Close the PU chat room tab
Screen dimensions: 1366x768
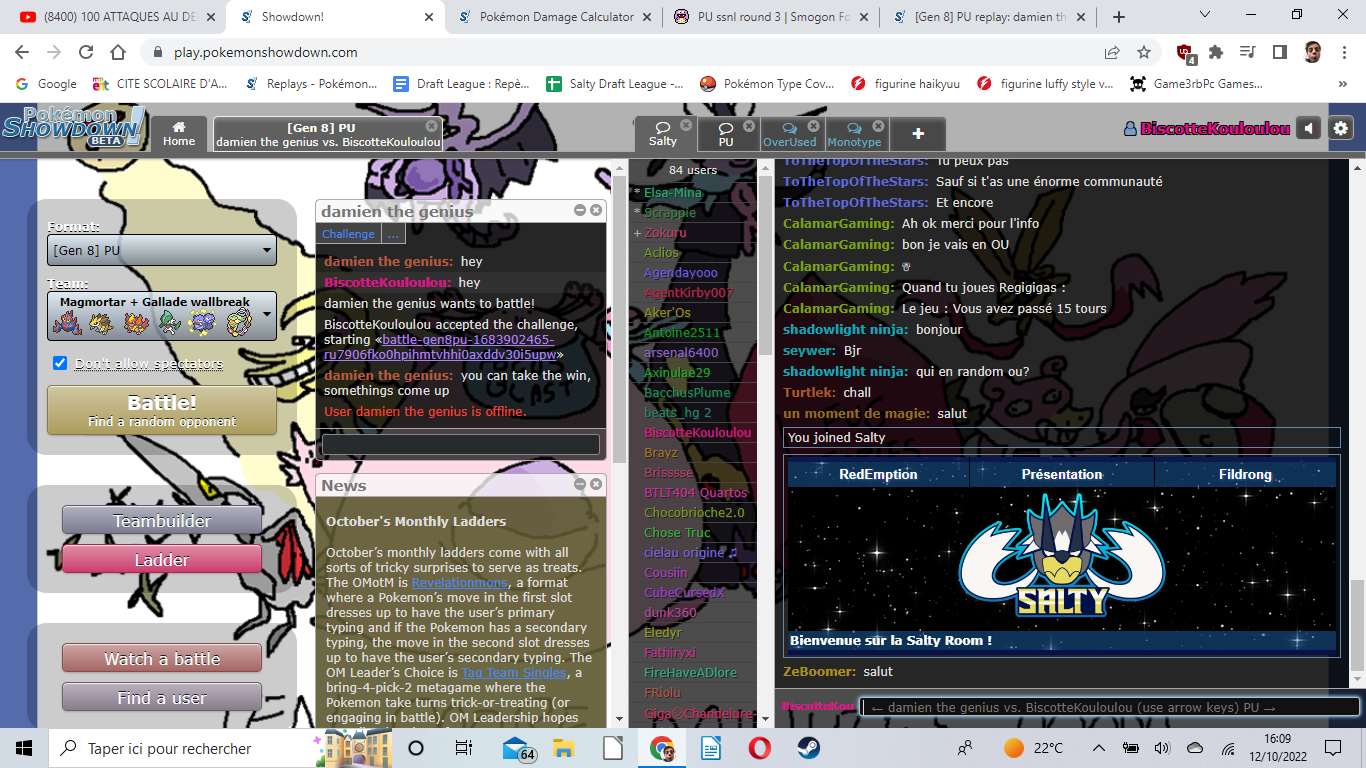click(x=750, y=126)
